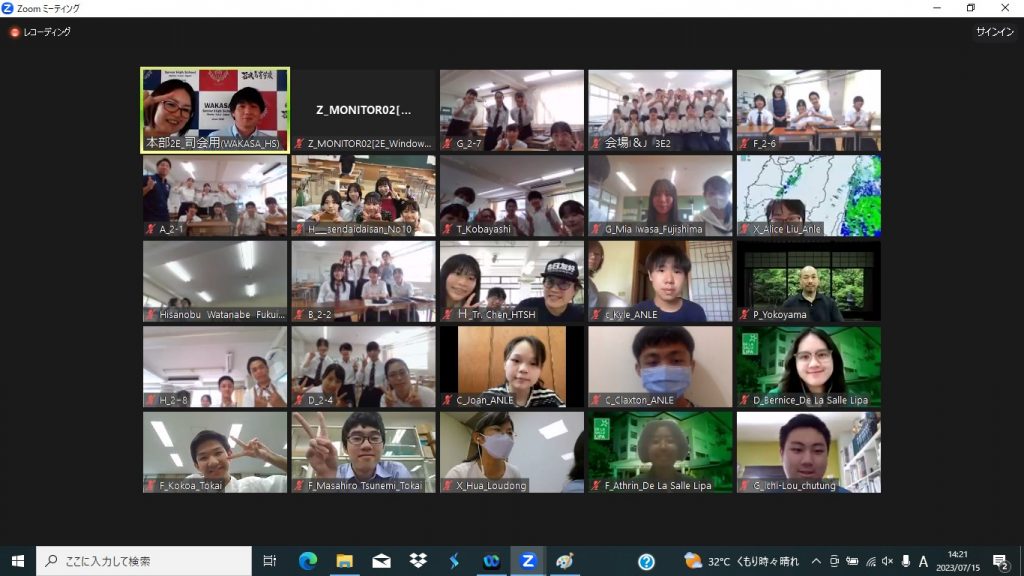The width and height of the screenshot is (1024, 576).
Task: Open Microsoft Edge from the taskbar
Action: [308, 561]
